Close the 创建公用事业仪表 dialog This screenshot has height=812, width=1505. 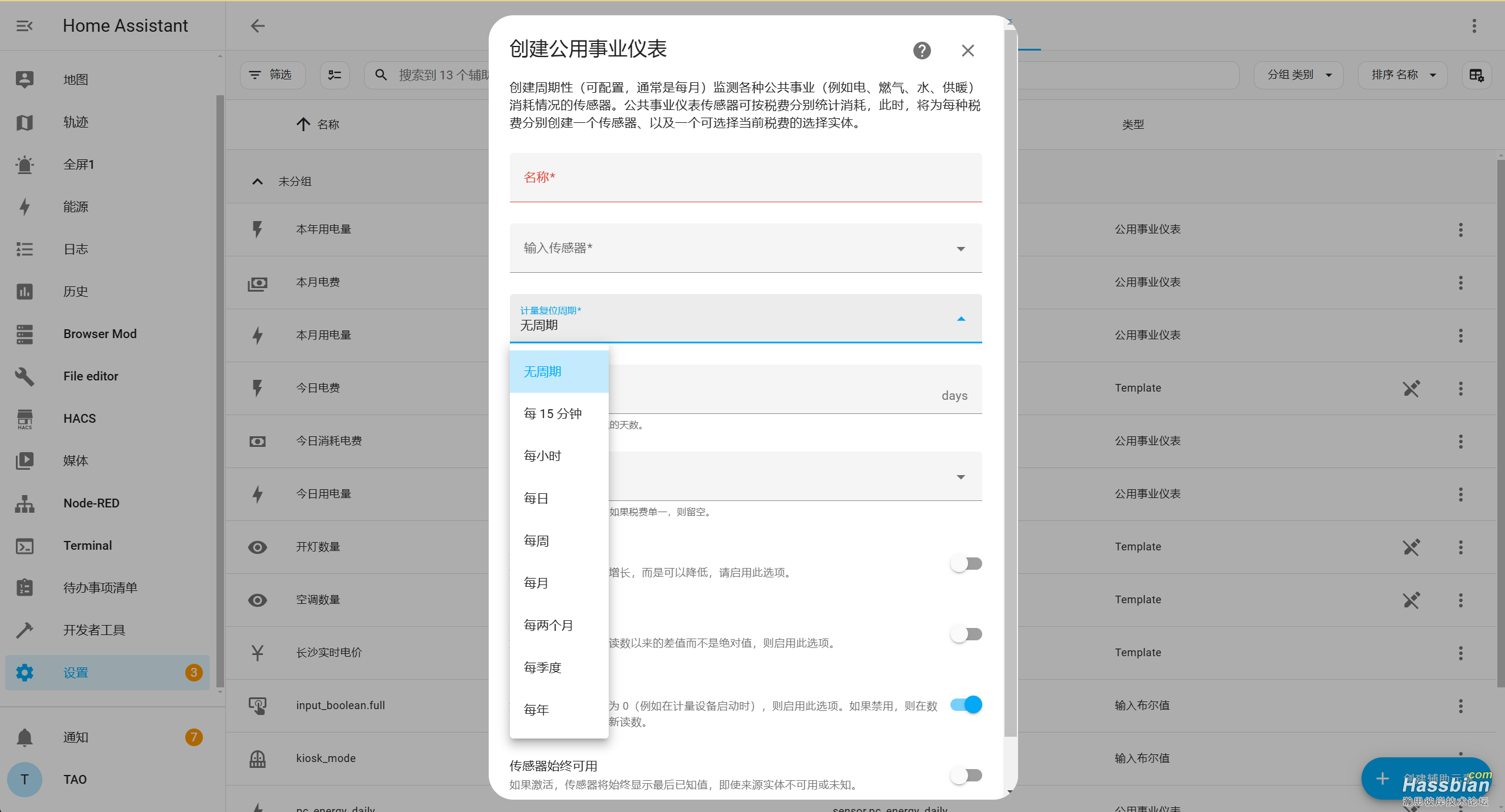pyautogui.click(x=967, y=51)
